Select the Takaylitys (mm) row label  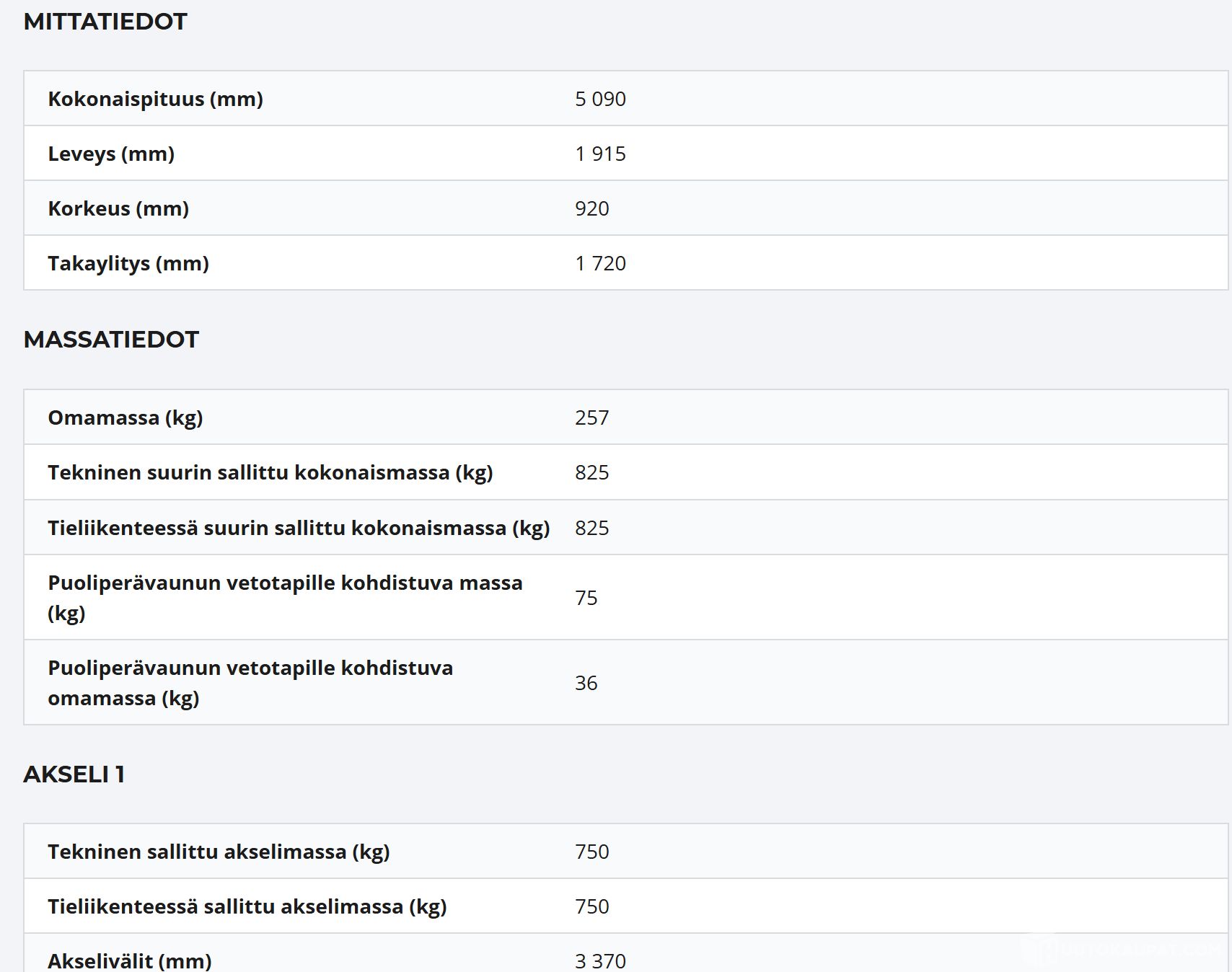pyautogui.click(x=128, y=263)
